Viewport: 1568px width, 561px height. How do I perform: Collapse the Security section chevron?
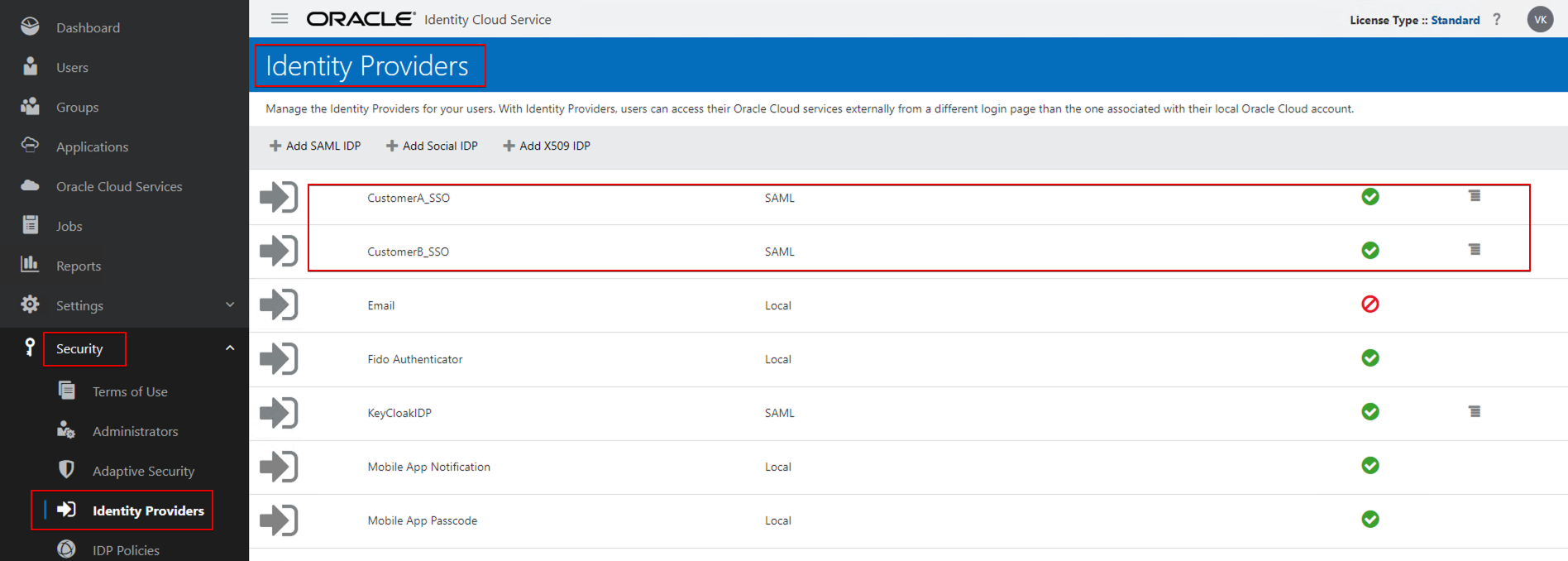pos(230,348)
